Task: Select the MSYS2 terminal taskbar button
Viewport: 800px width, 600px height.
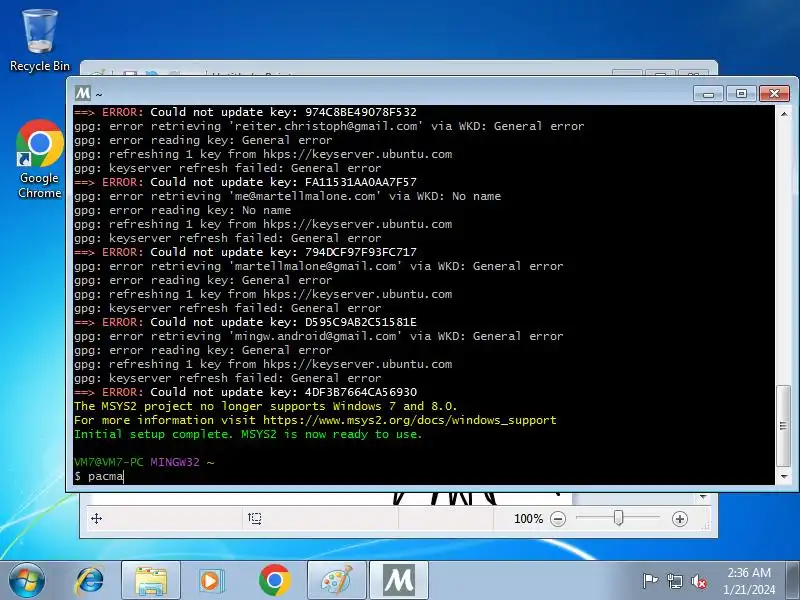Action: pos(399,580)
